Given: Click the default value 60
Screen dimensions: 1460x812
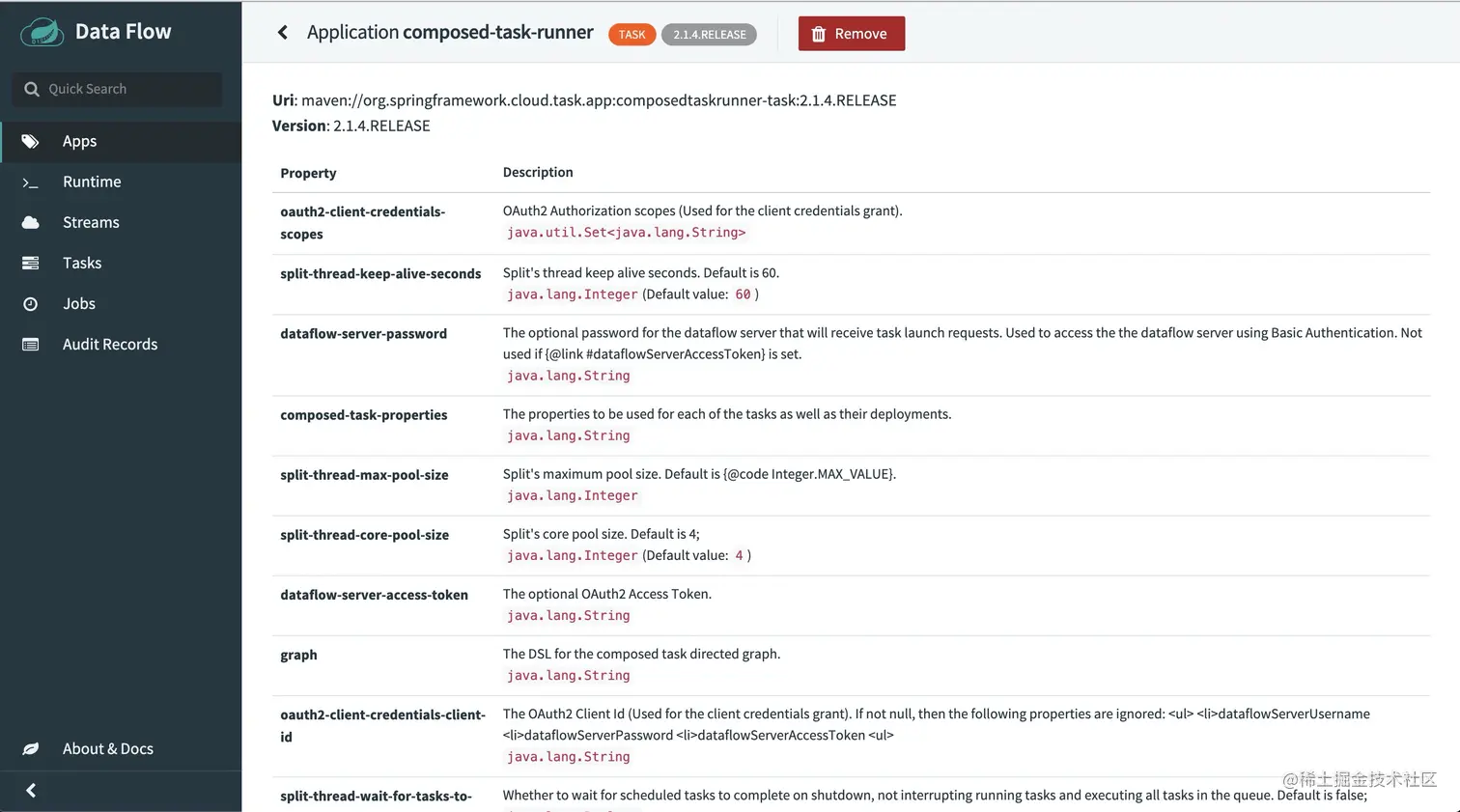Looking at the screenshot, I should click(x=743, y=294).
